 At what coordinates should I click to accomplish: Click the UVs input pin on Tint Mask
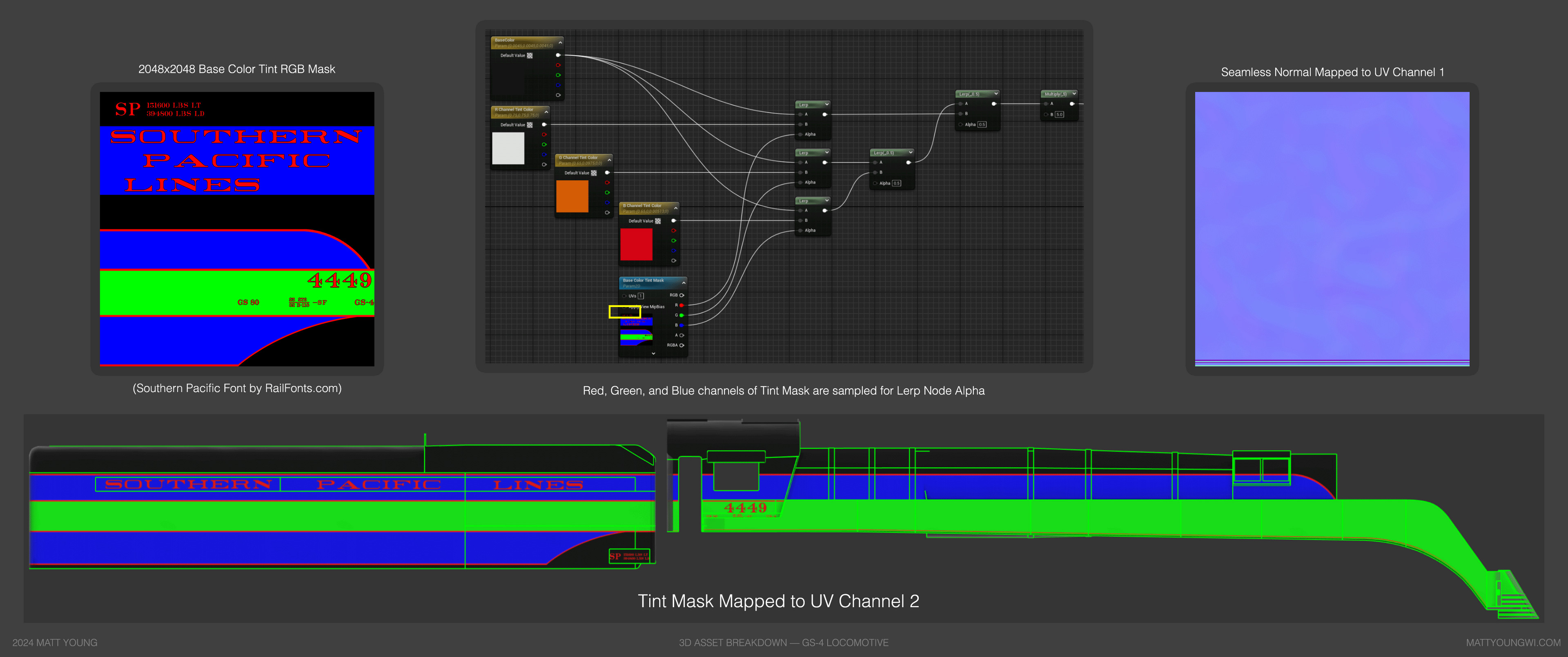tap(624, 296)
